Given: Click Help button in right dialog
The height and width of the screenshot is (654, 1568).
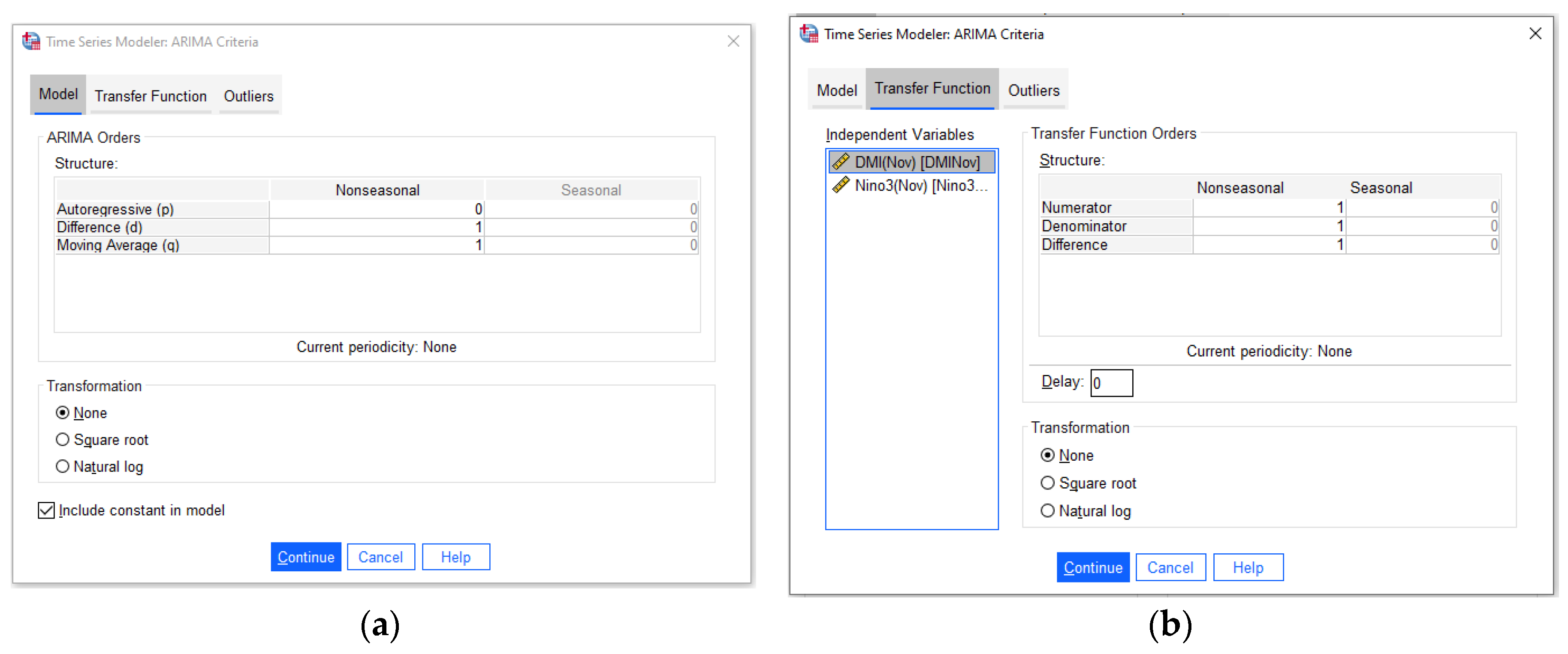Looking at the screenshot, I should pyautogui.click(x=1248, y=567).
